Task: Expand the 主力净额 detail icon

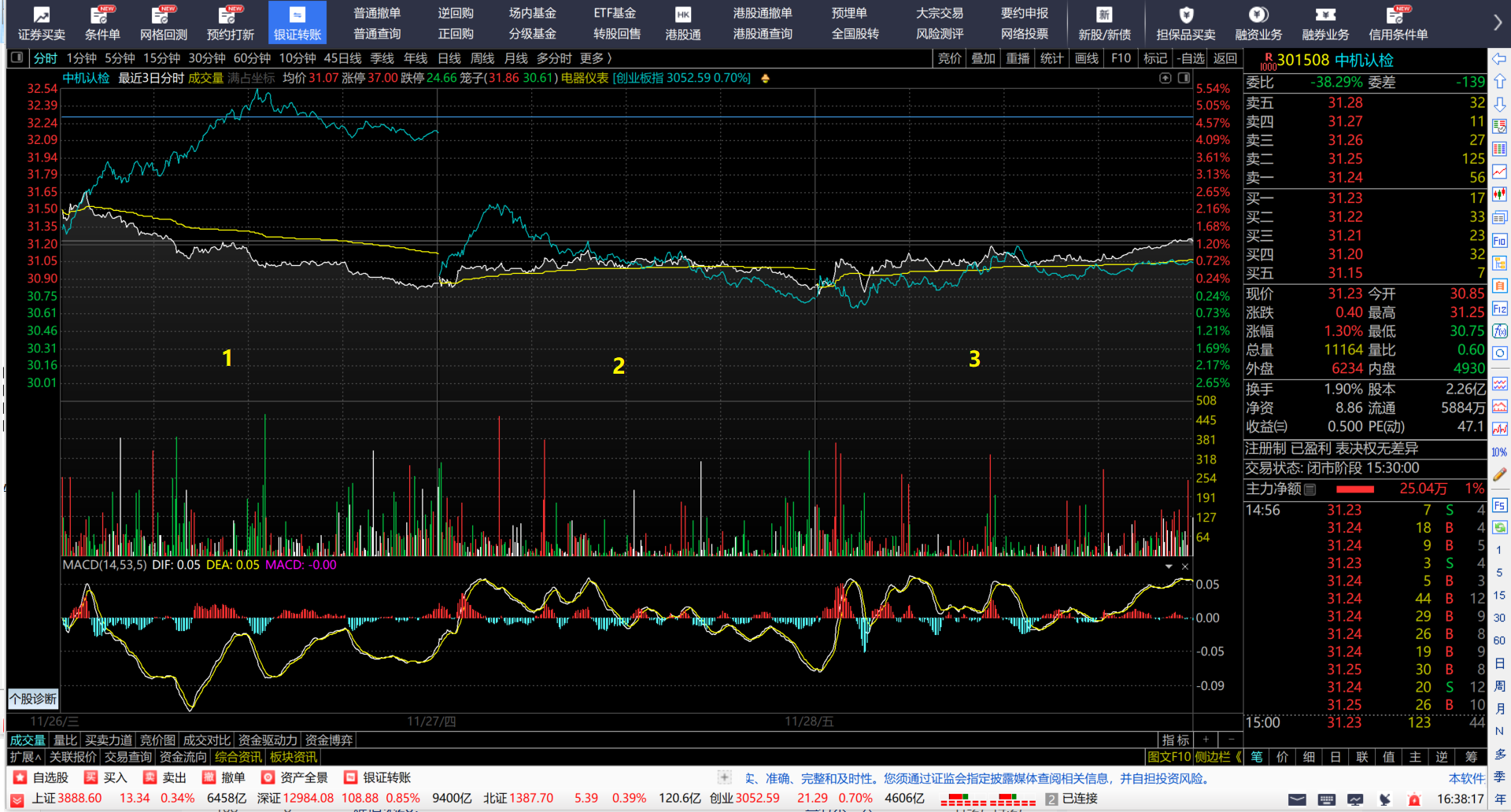Action: click(1310, 489)
